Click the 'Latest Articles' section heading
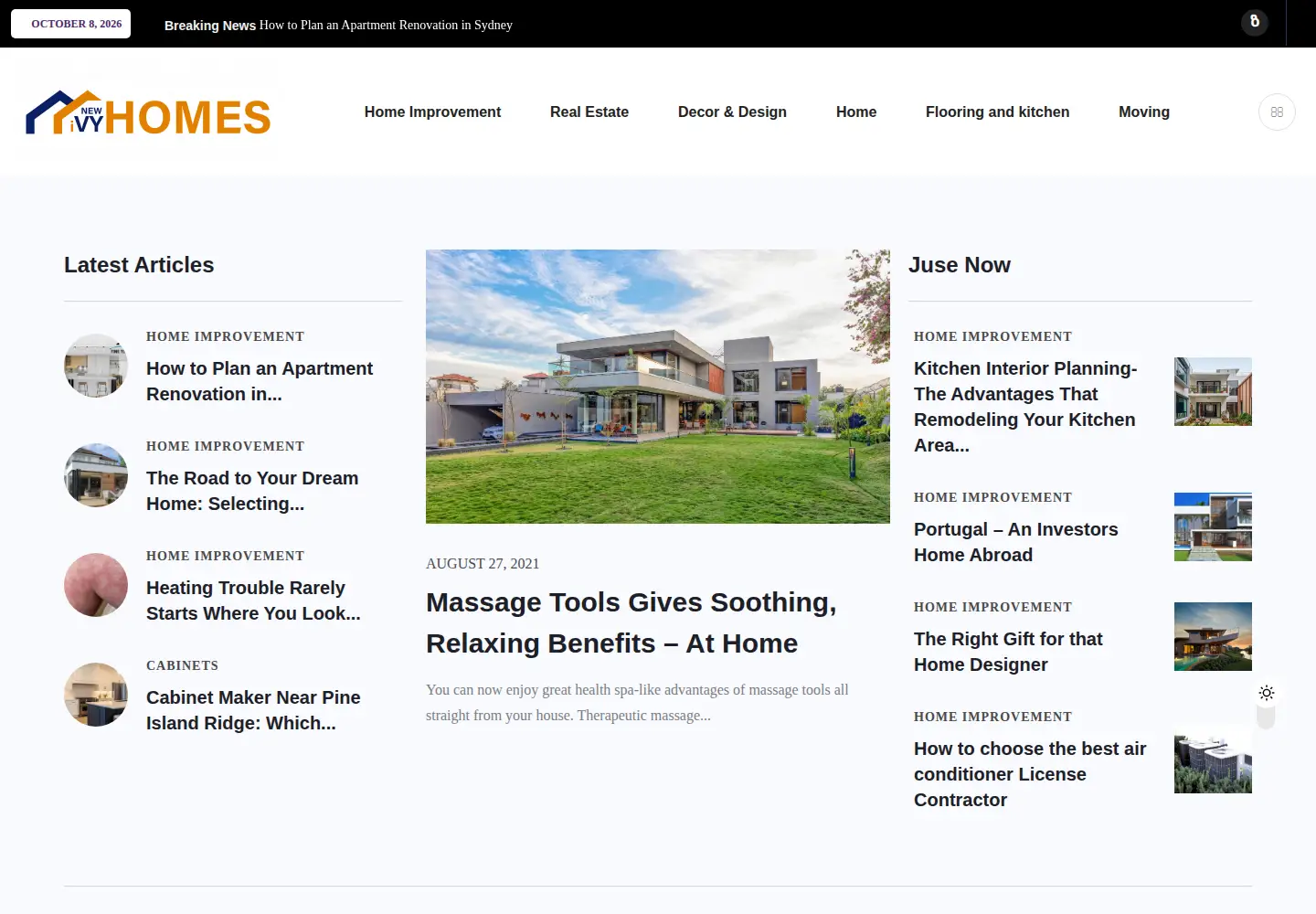 (x=139, y=265)
